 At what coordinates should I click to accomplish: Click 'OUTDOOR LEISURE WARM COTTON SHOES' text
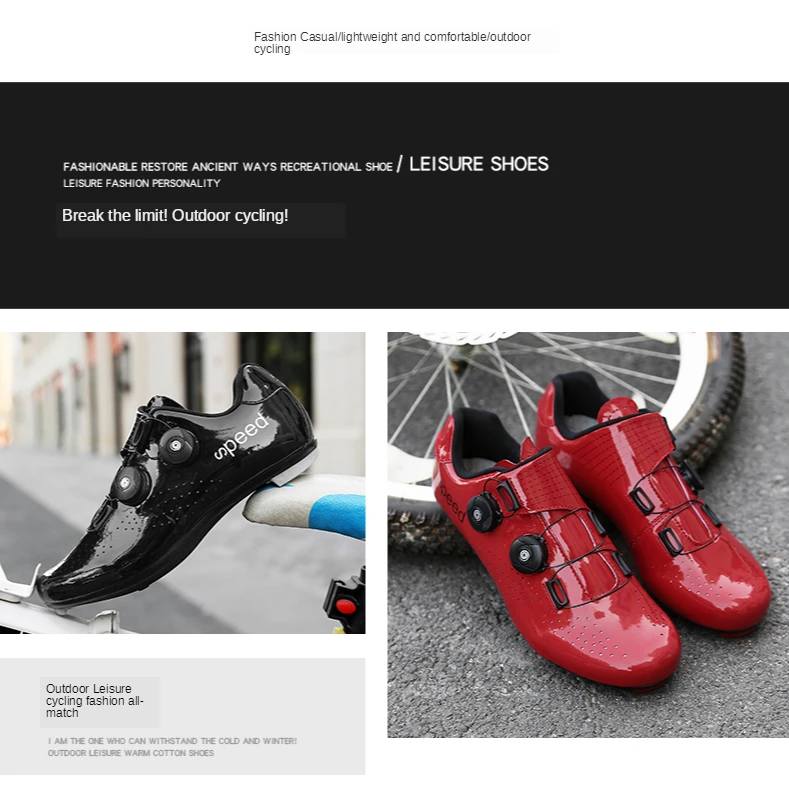(x=131, y=753)
